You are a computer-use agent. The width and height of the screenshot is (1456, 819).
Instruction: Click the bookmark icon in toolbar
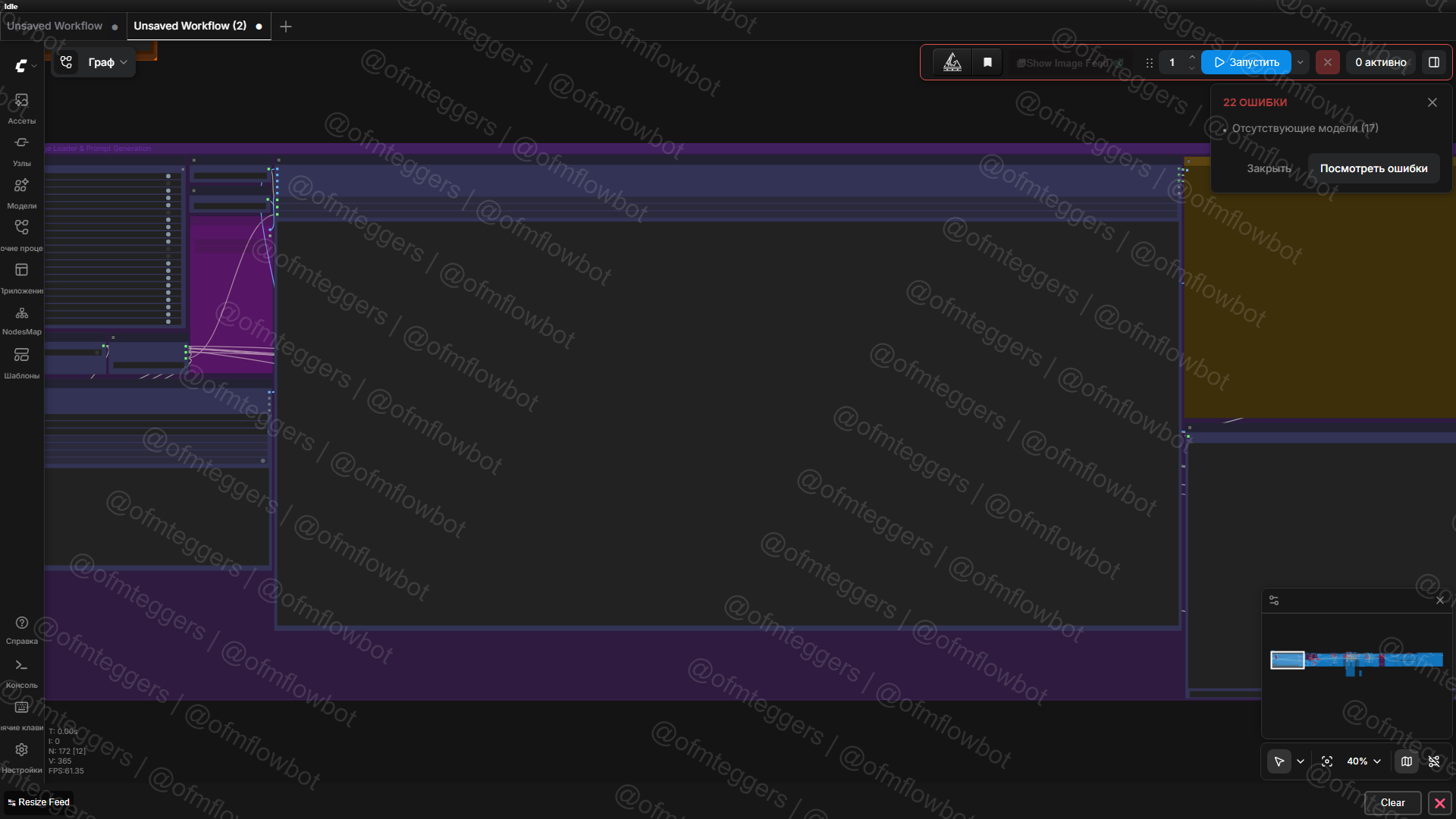coord(987,62)
